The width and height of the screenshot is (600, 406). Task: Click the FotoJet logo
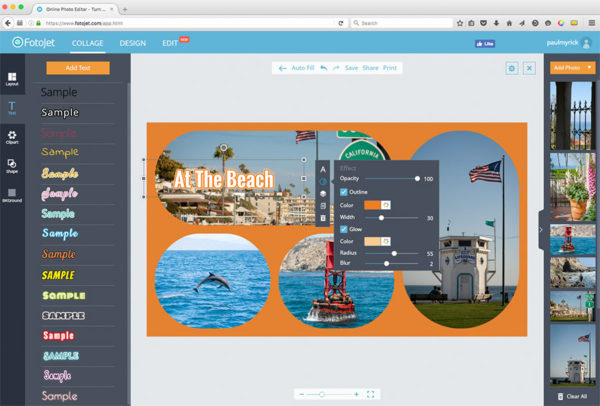[x=34, y=42]
